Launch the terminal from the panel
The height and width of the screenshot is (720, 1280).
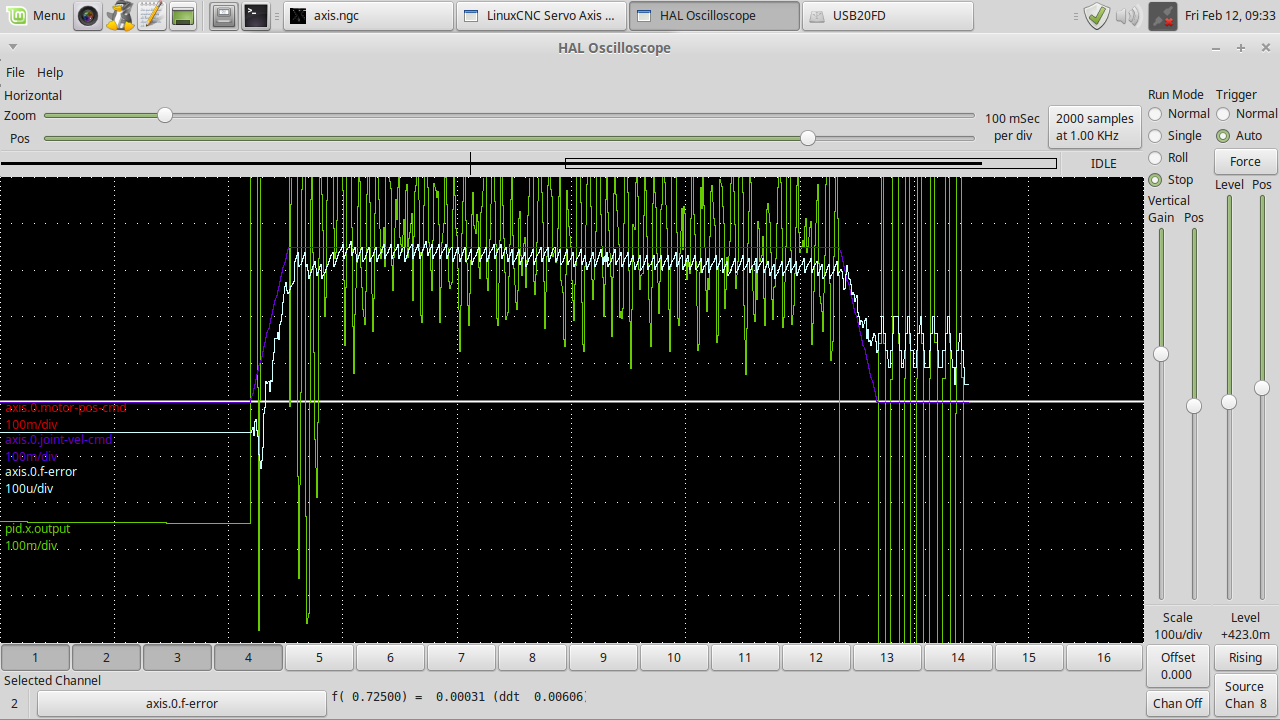(256, 16)
